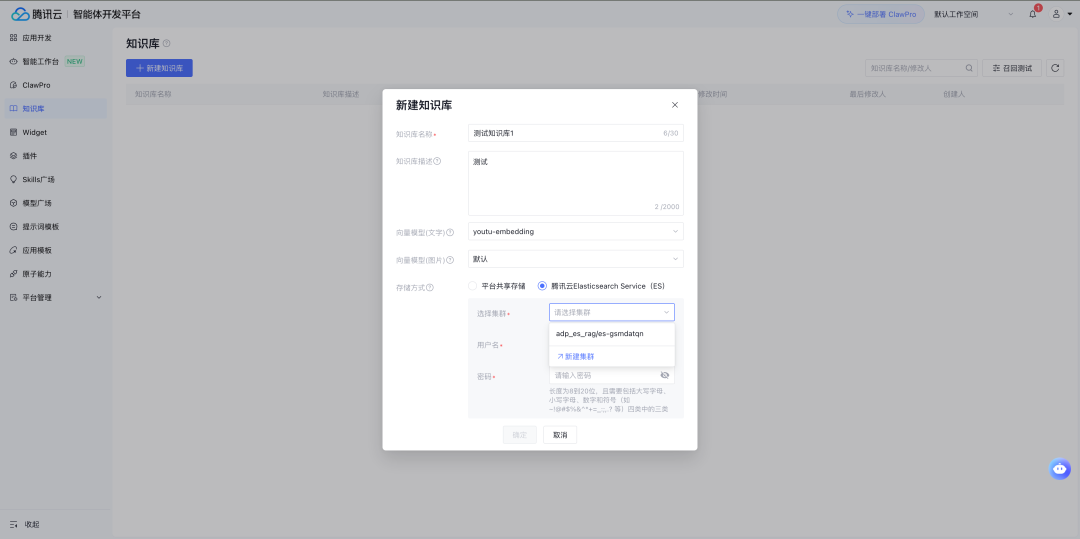Expand the 平台管理 sidebar section
Viewport: 1080px width, 539px height.
coord(98,297)
